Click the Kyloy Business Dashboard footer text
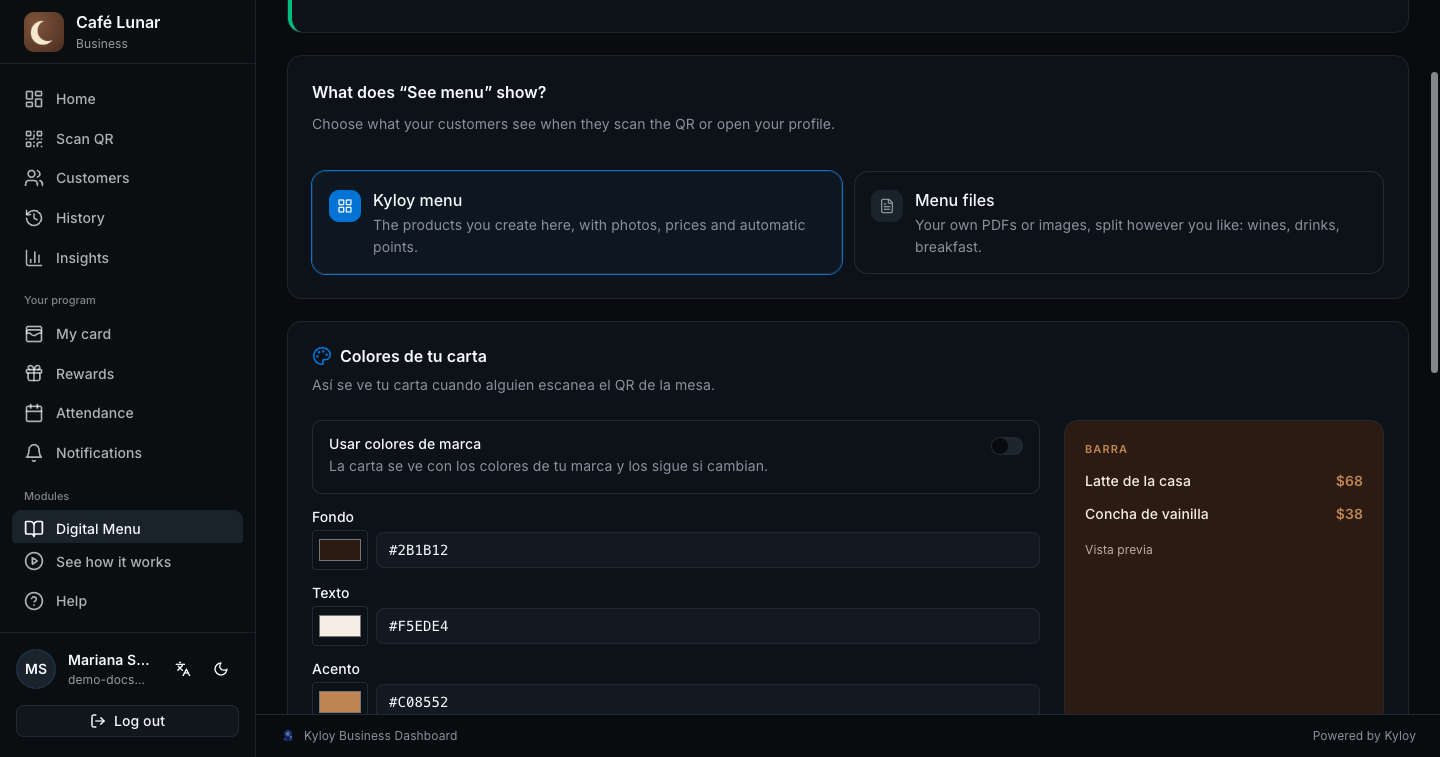Screen dimensions: 1440x757 [x=380, y=736]
